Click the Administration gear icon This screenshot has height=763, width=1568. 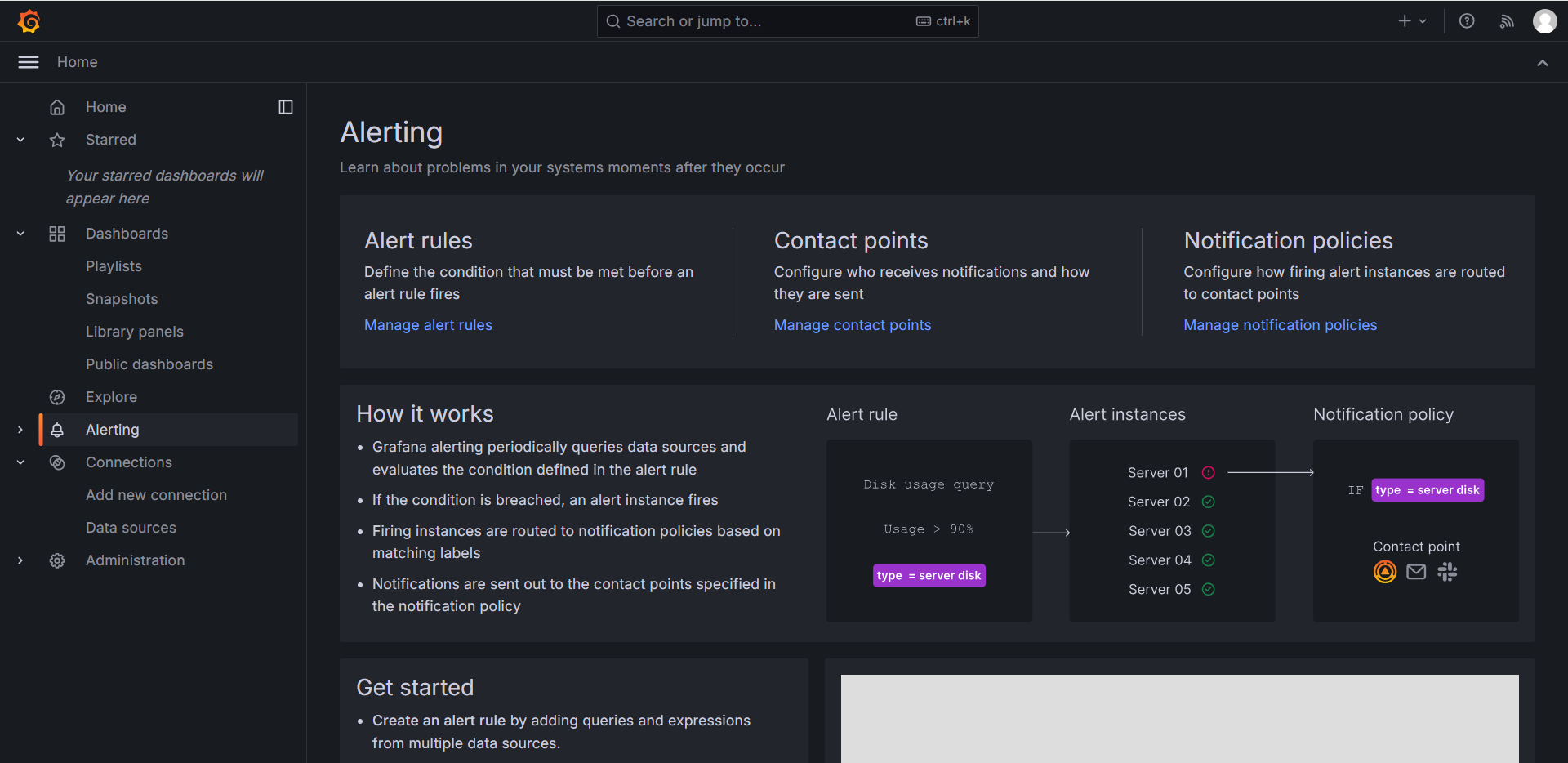(x=57, y=560)
